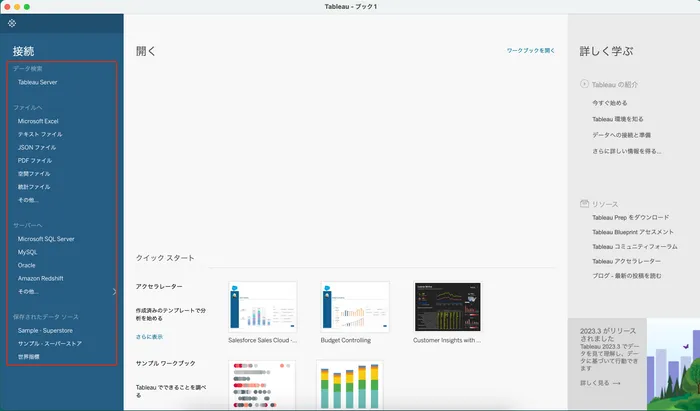The width and height of the screenshot is (700, 411).
Task: Connect to Microsoft Excel file
Action: [38, 121]
